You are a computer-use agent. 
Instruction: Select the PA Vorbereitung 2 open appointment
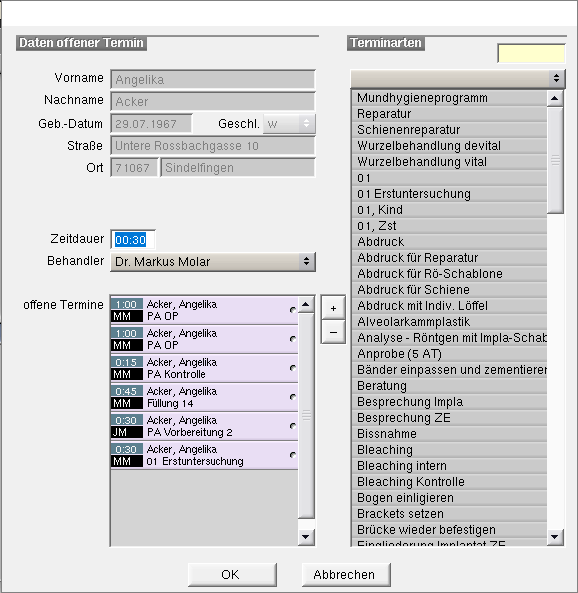pos(204,426)
